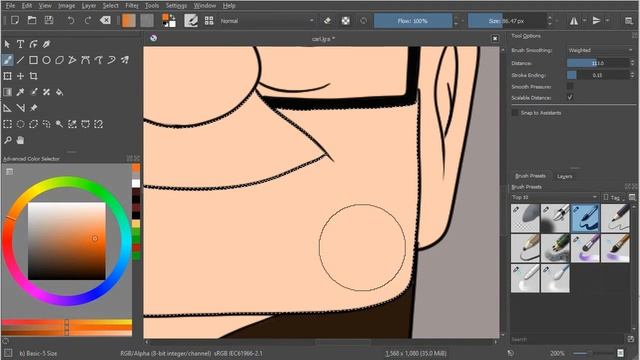Select the Rectangle shape tool
This screenshot has width=640, height=360.
click(33, 60)
